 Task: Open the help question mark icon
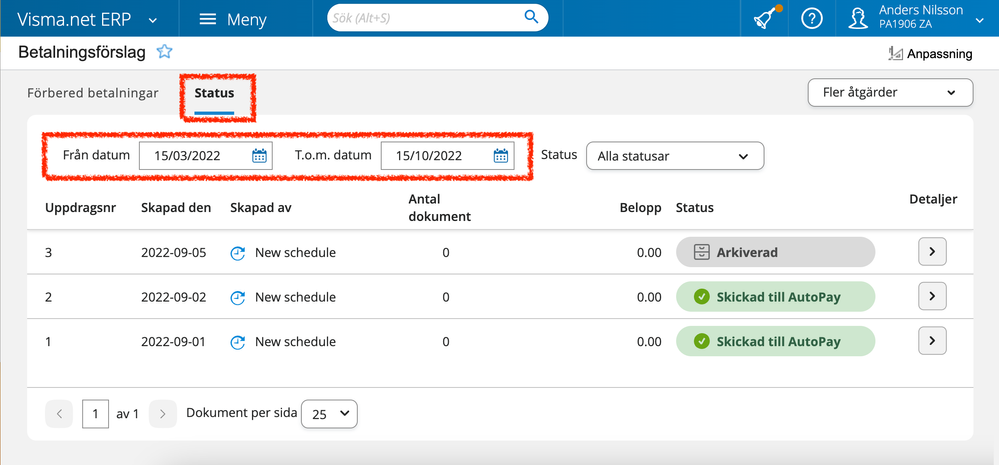coord(812,18)
